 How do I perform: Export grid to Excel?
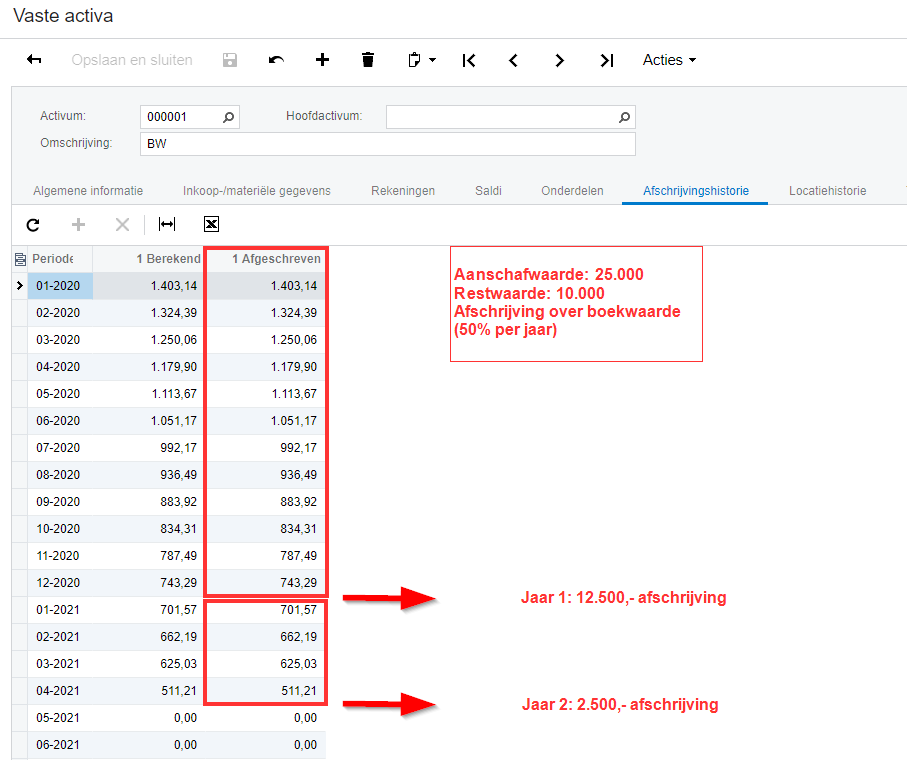(x=211, y=225)
